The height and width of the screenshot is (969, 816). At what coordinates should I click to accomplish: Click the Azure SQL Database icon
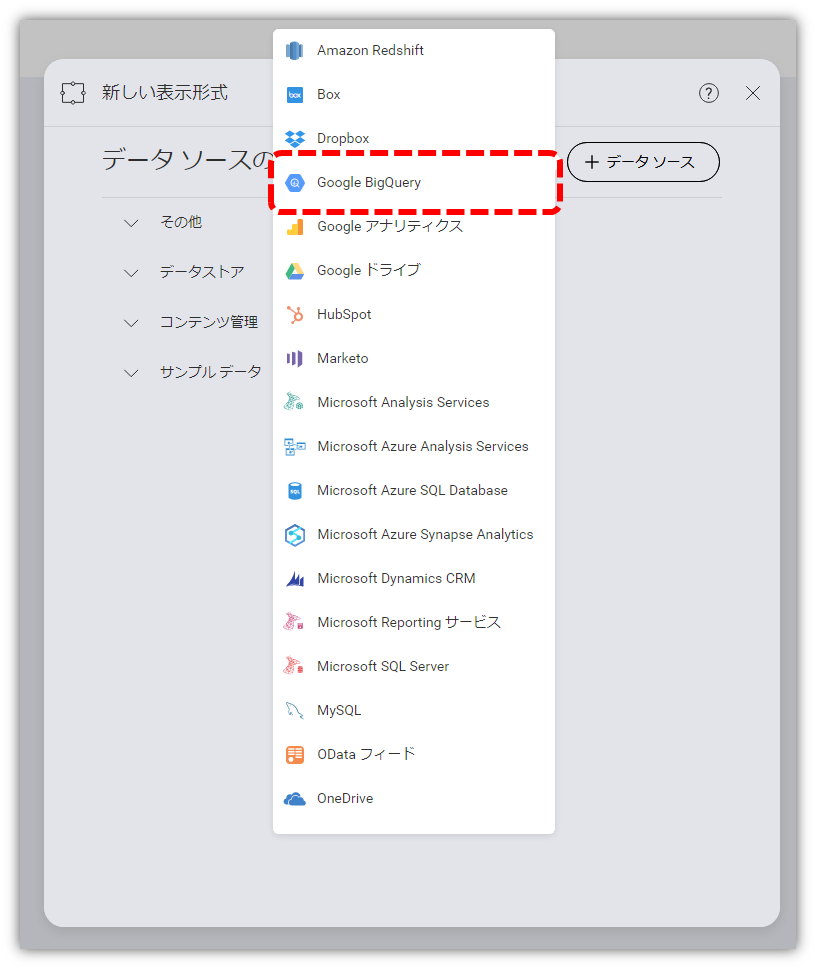point(295,491)
